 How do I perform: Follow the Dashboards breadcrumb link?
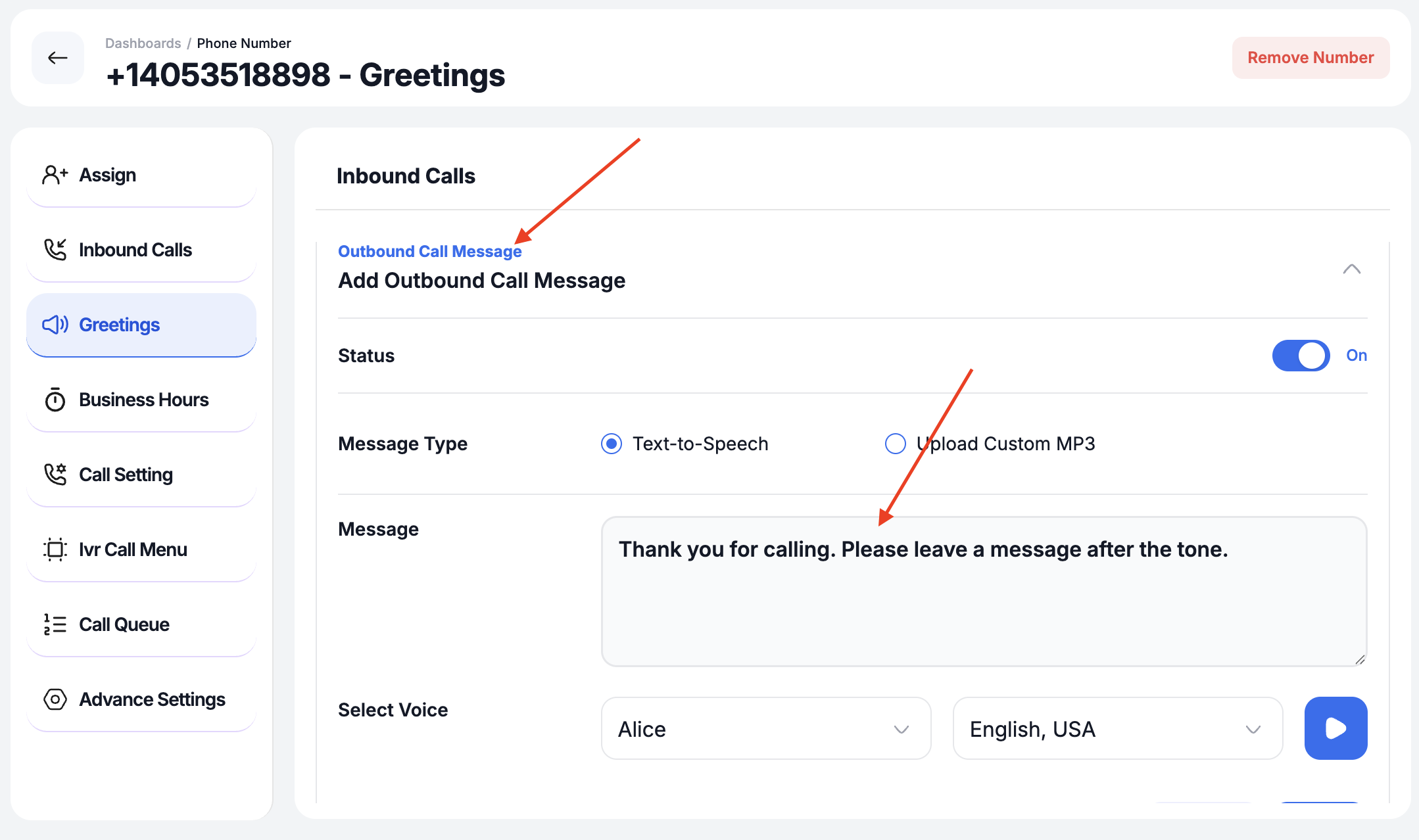143,43
